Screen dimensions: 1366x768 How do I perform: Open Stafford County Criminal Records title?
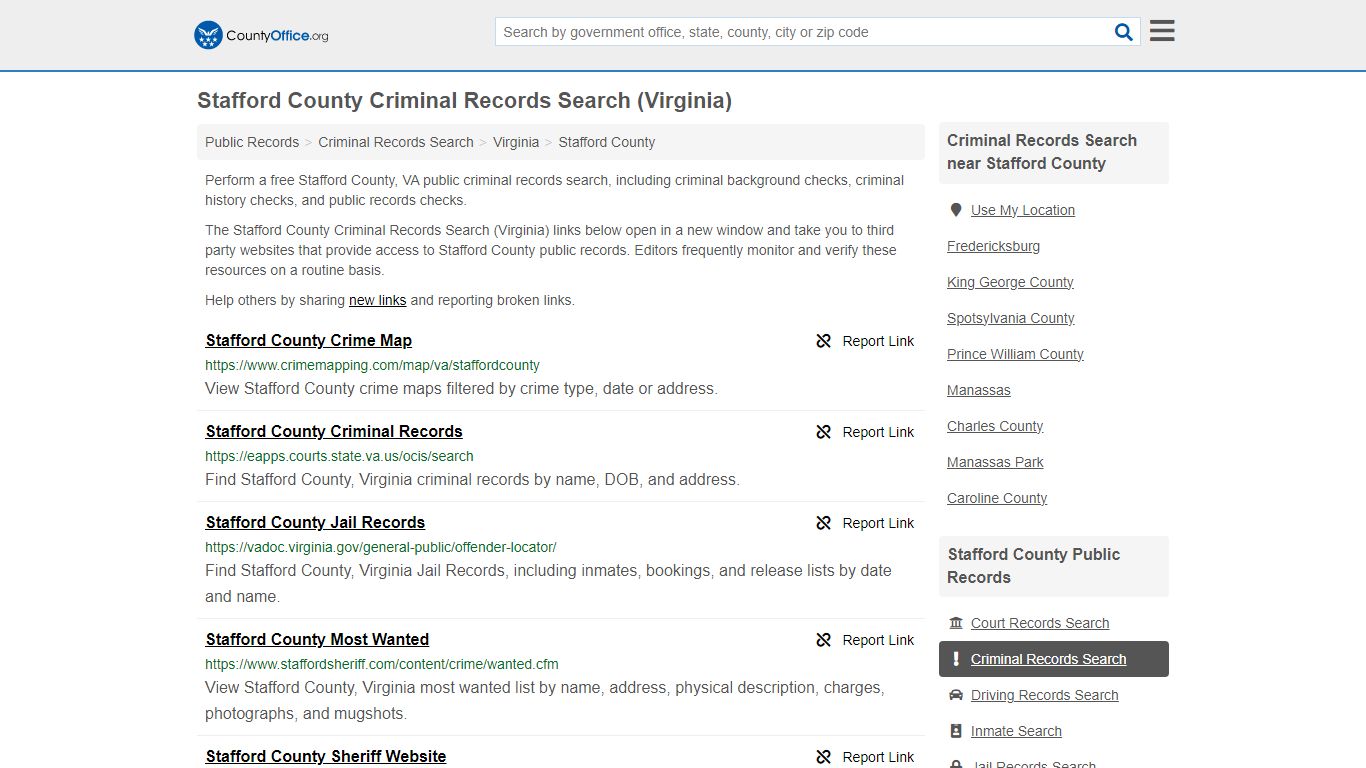point(334,431)
